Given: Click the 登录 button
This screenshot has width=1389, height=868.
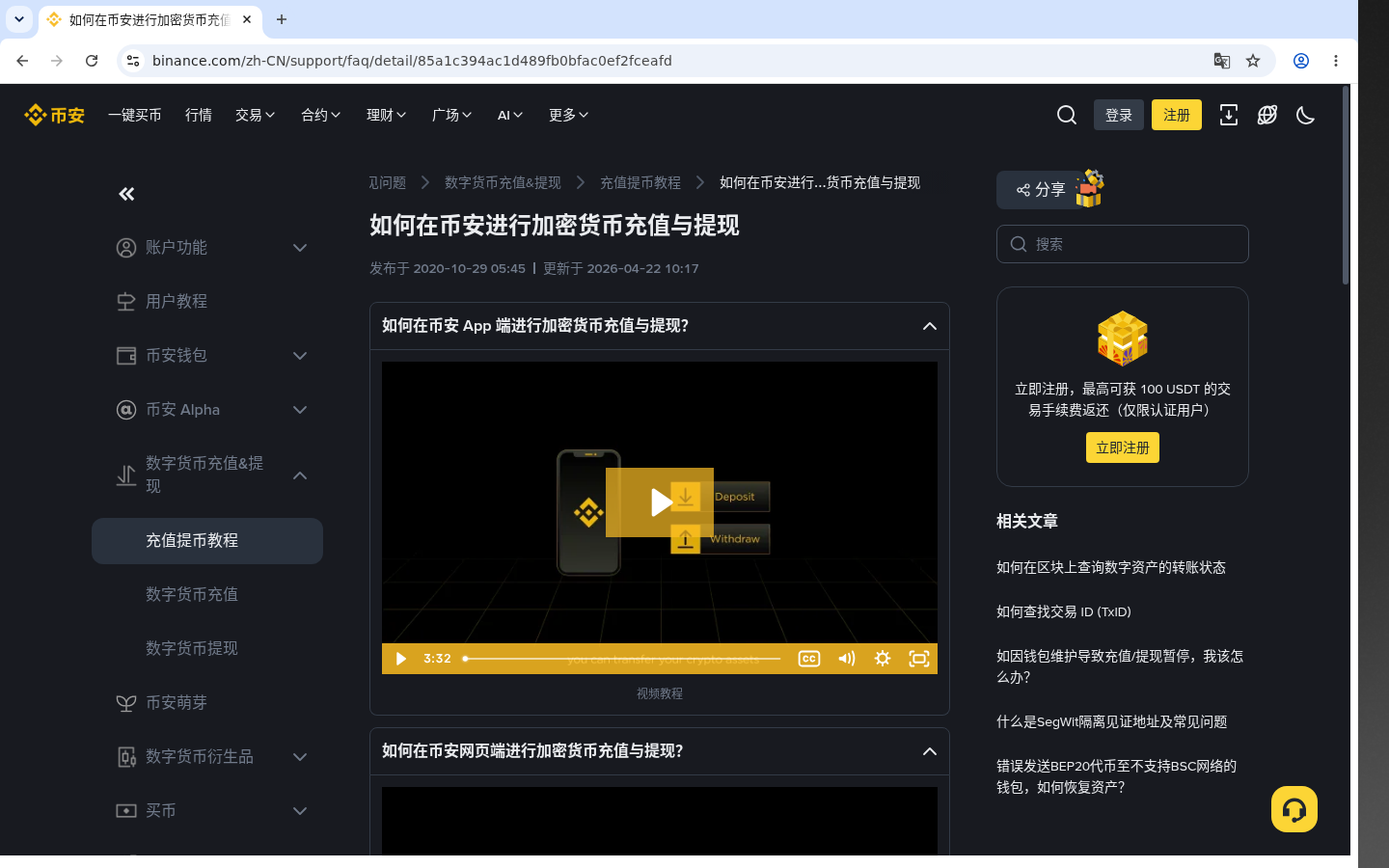Looking at the screenshot, I should pos(1119,115).
